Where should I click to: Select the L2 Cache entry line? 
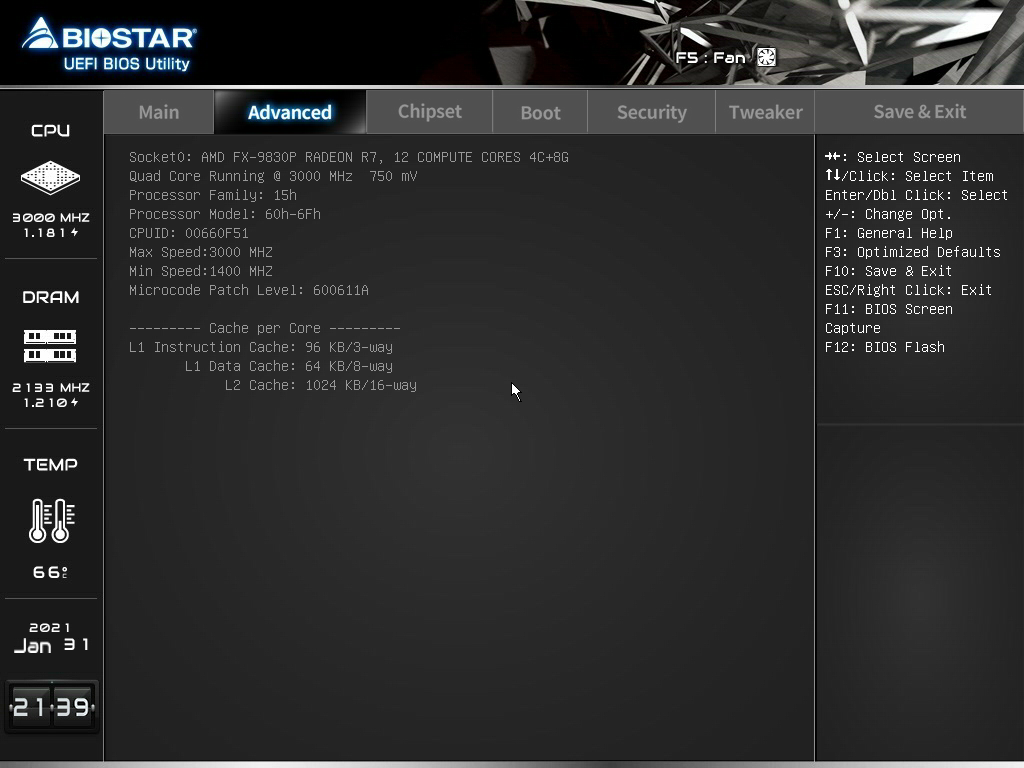pos(320,385)
